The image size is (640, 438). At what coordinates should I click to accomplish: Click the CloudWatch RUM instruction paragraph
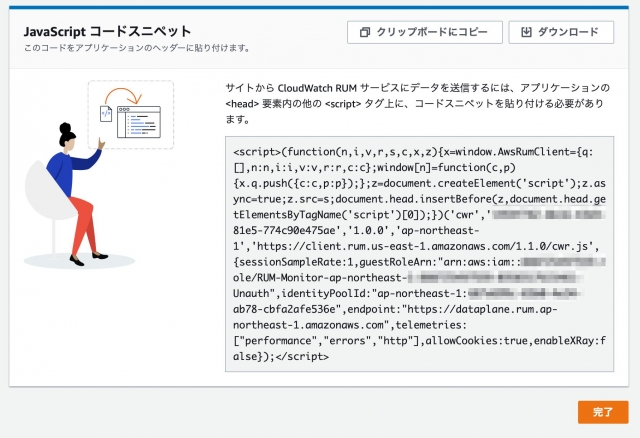click(418, 104)
